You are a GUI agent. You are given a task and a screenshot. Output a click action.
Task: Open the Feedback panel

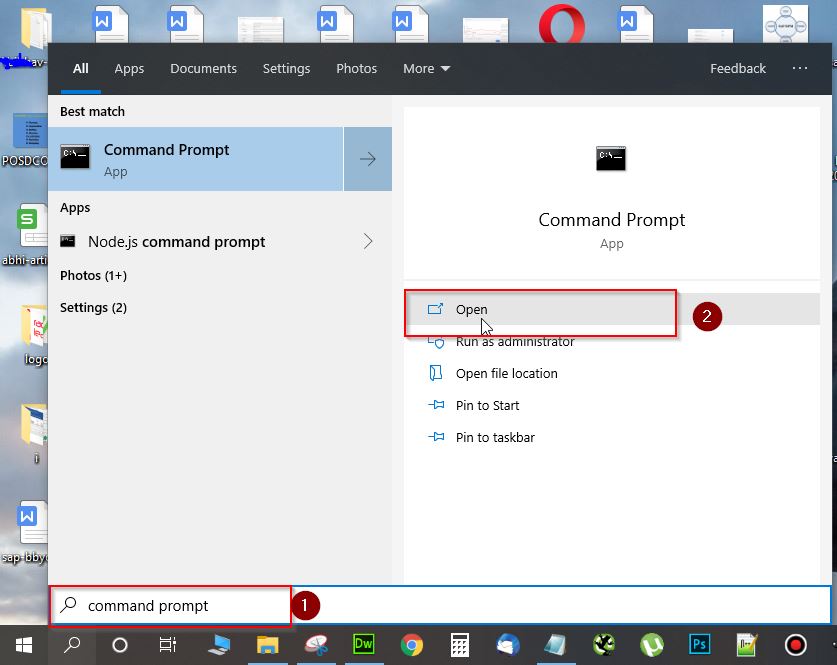coord(737,68)
